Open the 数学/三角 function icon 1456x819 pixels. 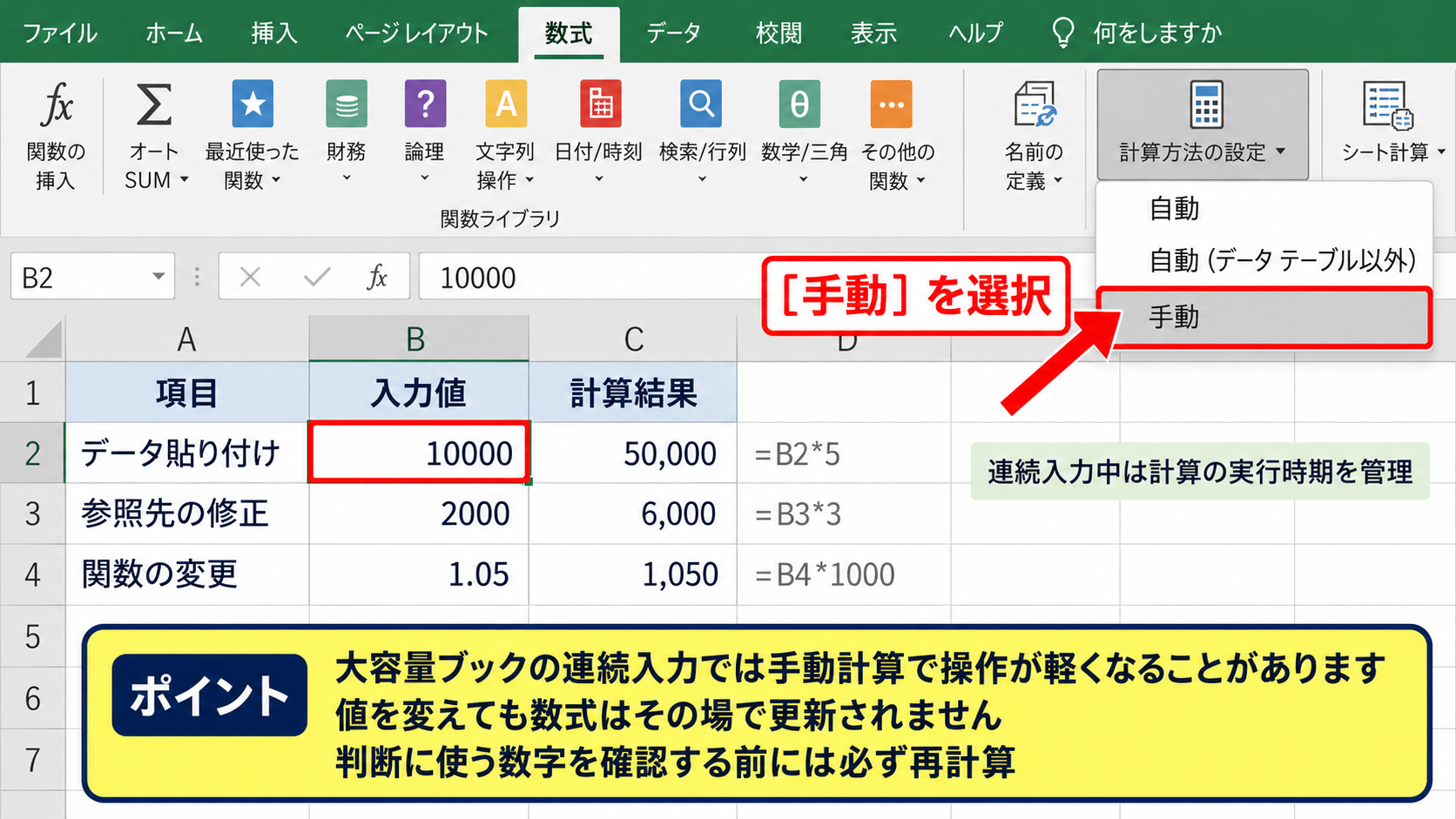click(799, 104)
